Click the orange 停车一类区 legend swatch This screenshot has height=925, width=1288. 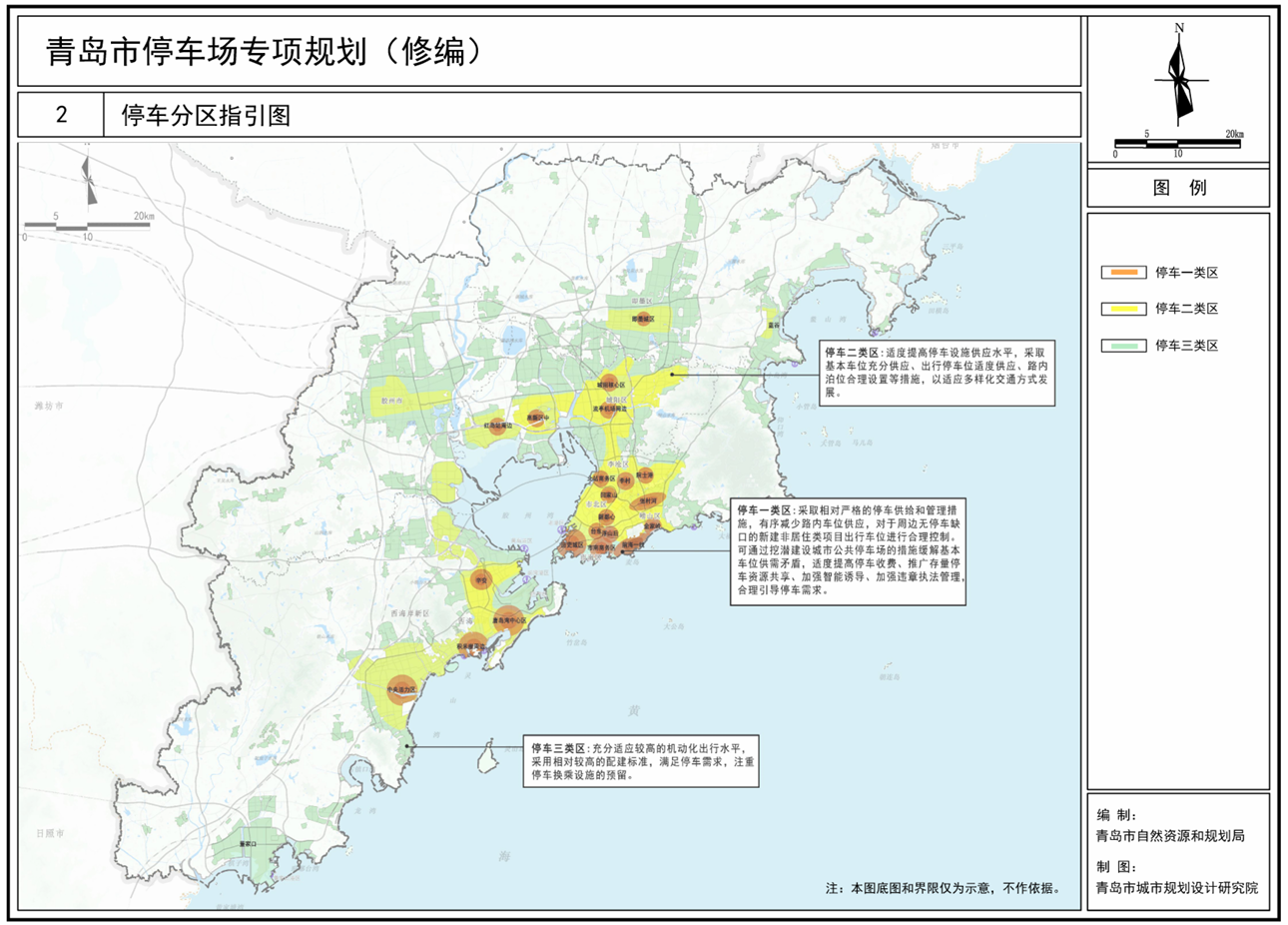click(1123, 273)
